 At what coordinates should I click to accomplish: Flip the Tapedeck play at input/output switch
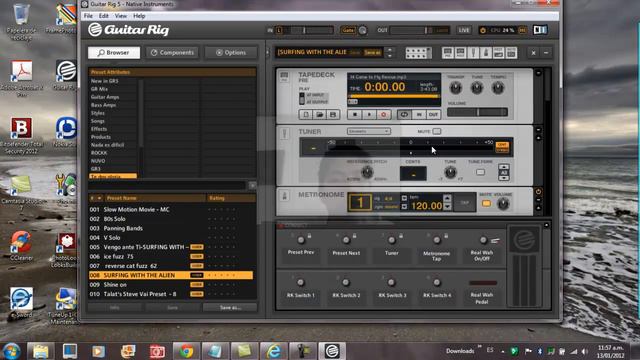[302, 98]
